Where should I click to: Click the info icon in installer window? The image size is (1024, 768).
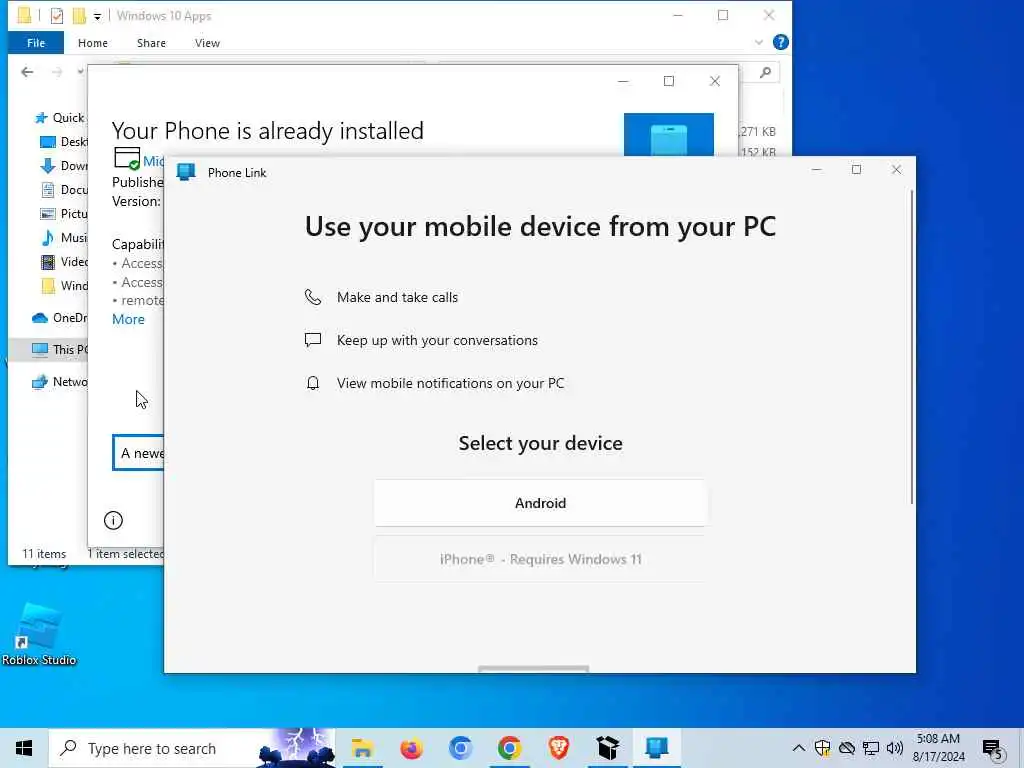click(113, 520)
